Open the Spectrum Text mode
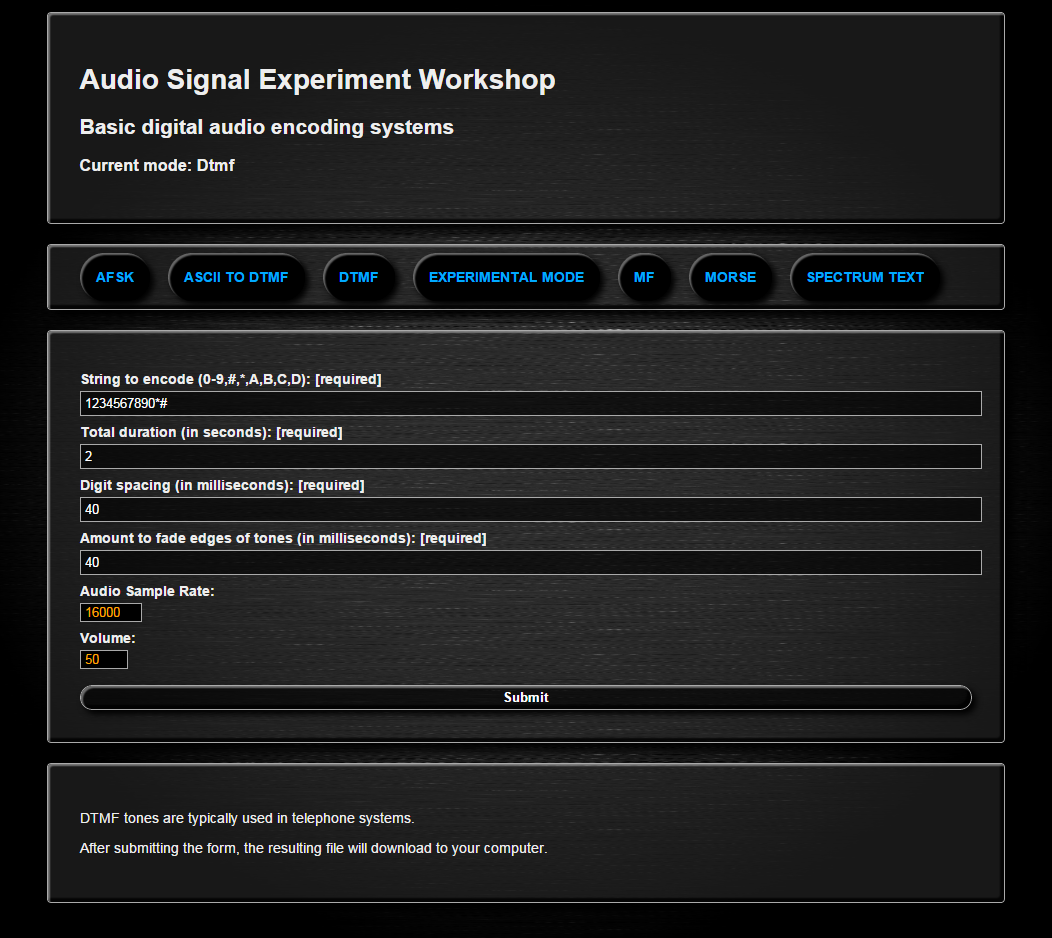Screen dimensions: 1052x938 pyautogui.click(x=865, y=277)
